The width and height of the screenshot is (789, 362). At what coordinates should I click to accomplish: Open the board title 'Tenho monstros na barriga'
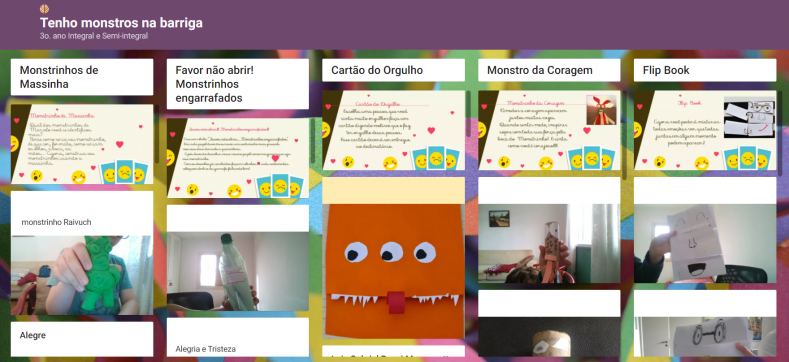click(x=121, y=23)
